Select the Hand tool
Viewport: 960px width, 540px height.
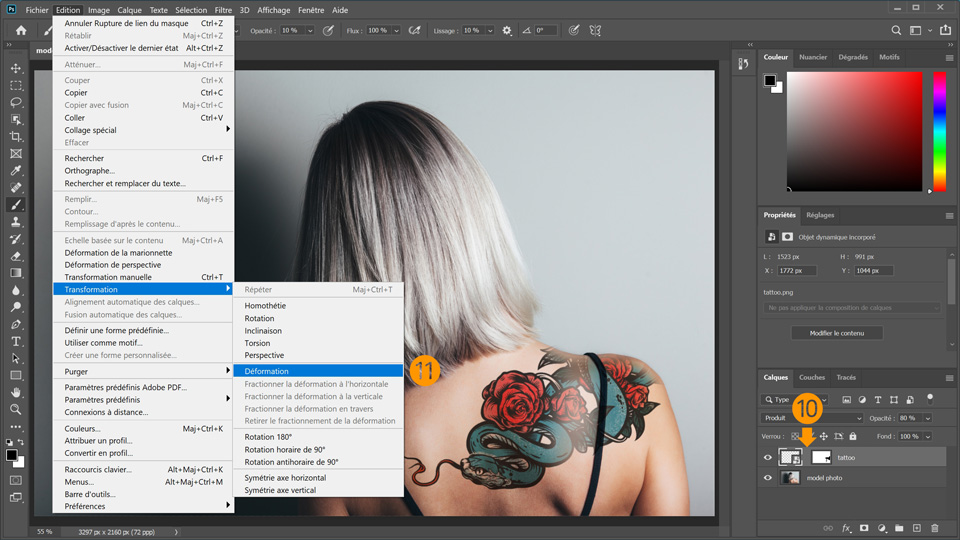point(16,392)
